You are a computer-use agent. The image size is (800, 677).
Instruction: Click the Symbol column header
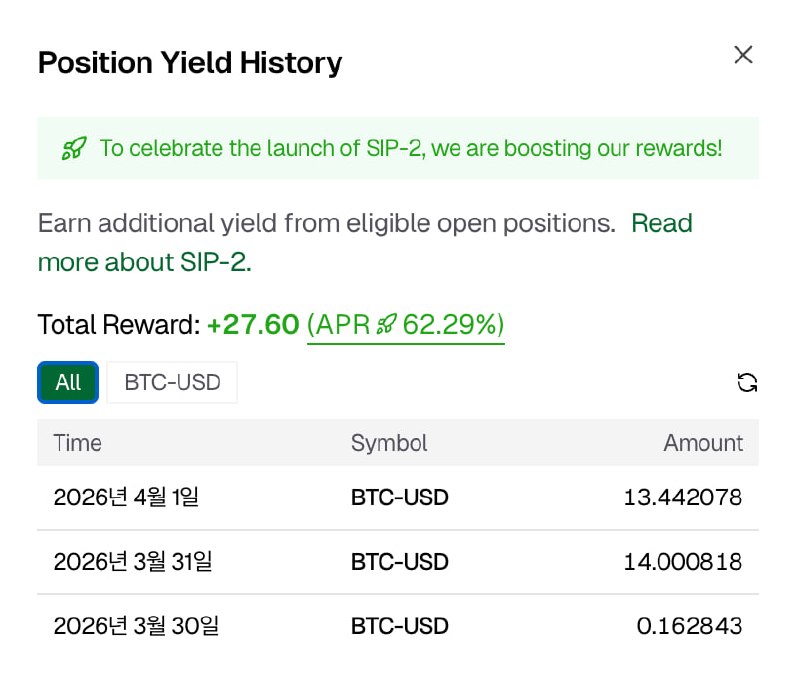389,443
